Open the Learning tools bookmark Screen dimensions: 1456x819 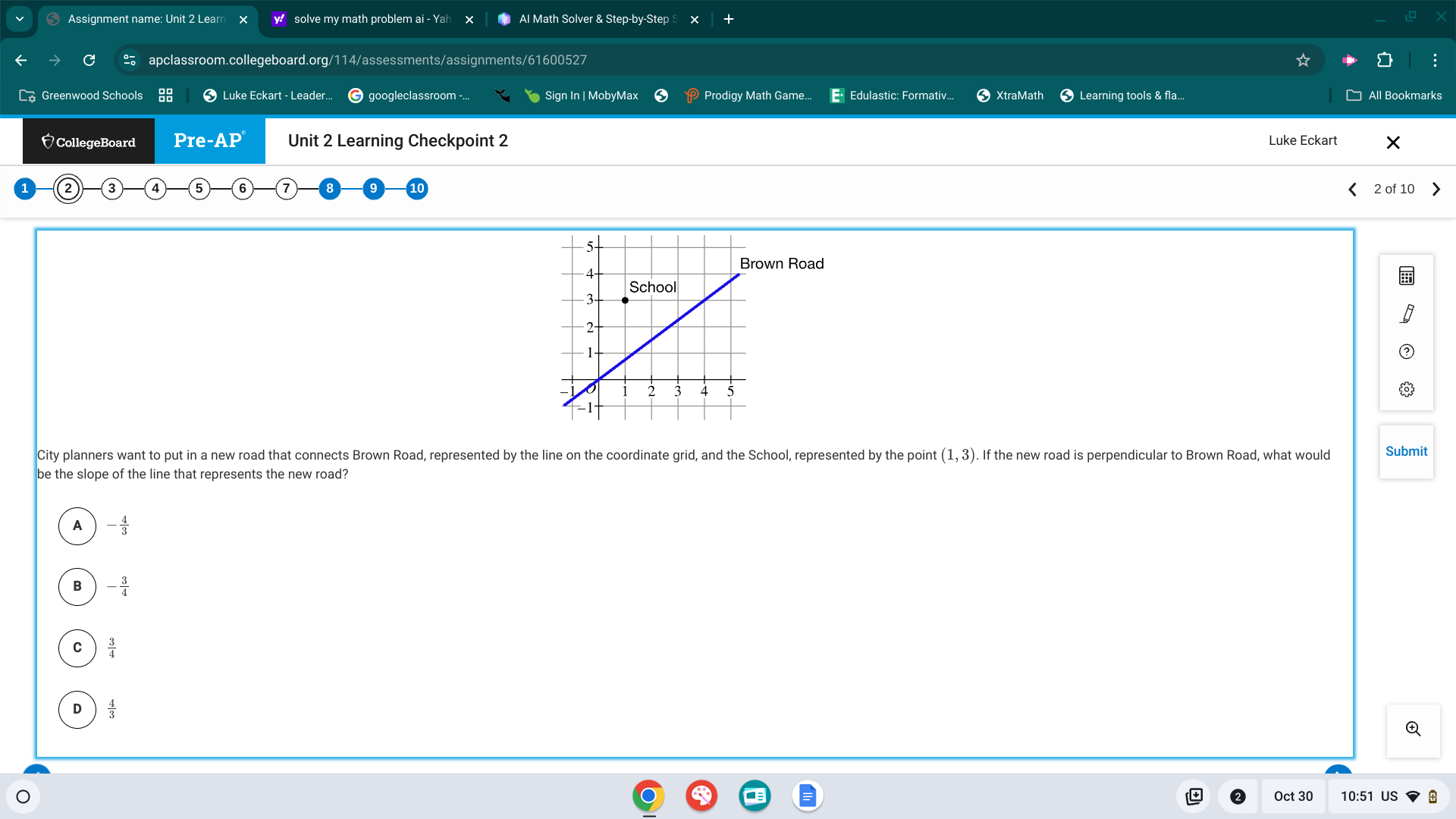tap(1122, 96)
